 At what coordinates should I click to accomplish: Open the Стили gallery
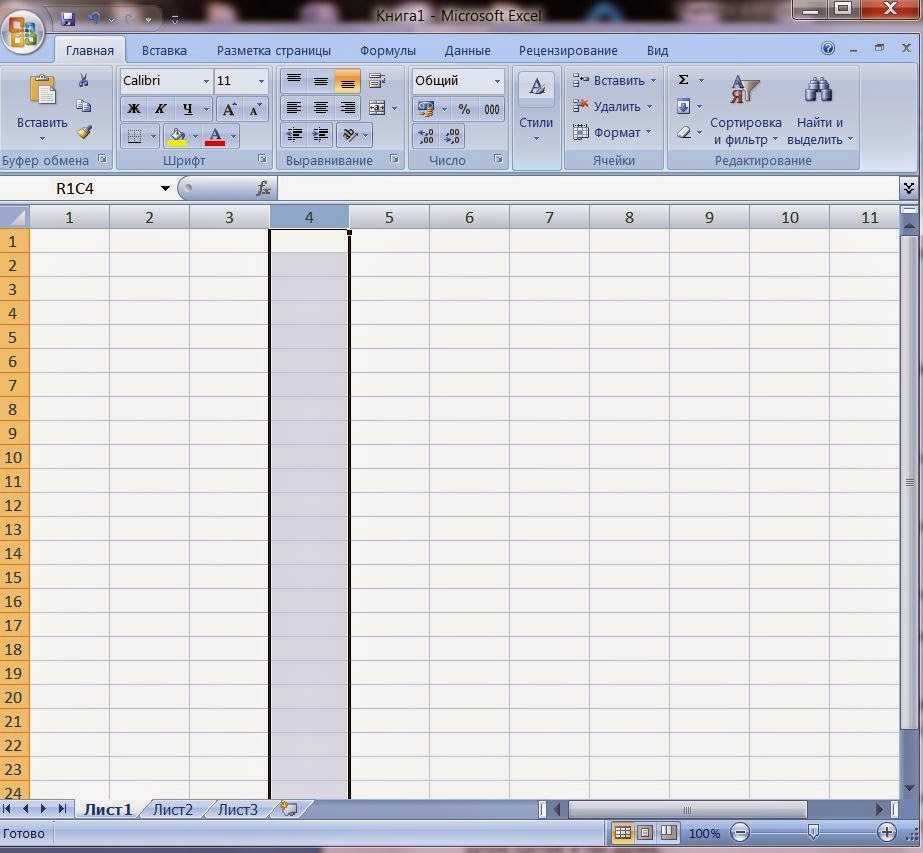click(536, 109)
